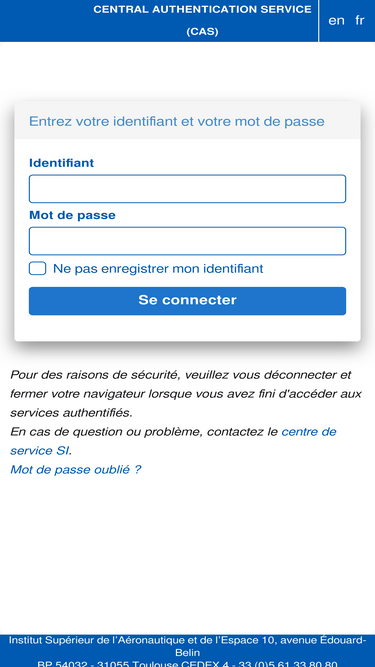Open the Mot de passe oublié ? link
375x667 pixels.
(75, 470)
